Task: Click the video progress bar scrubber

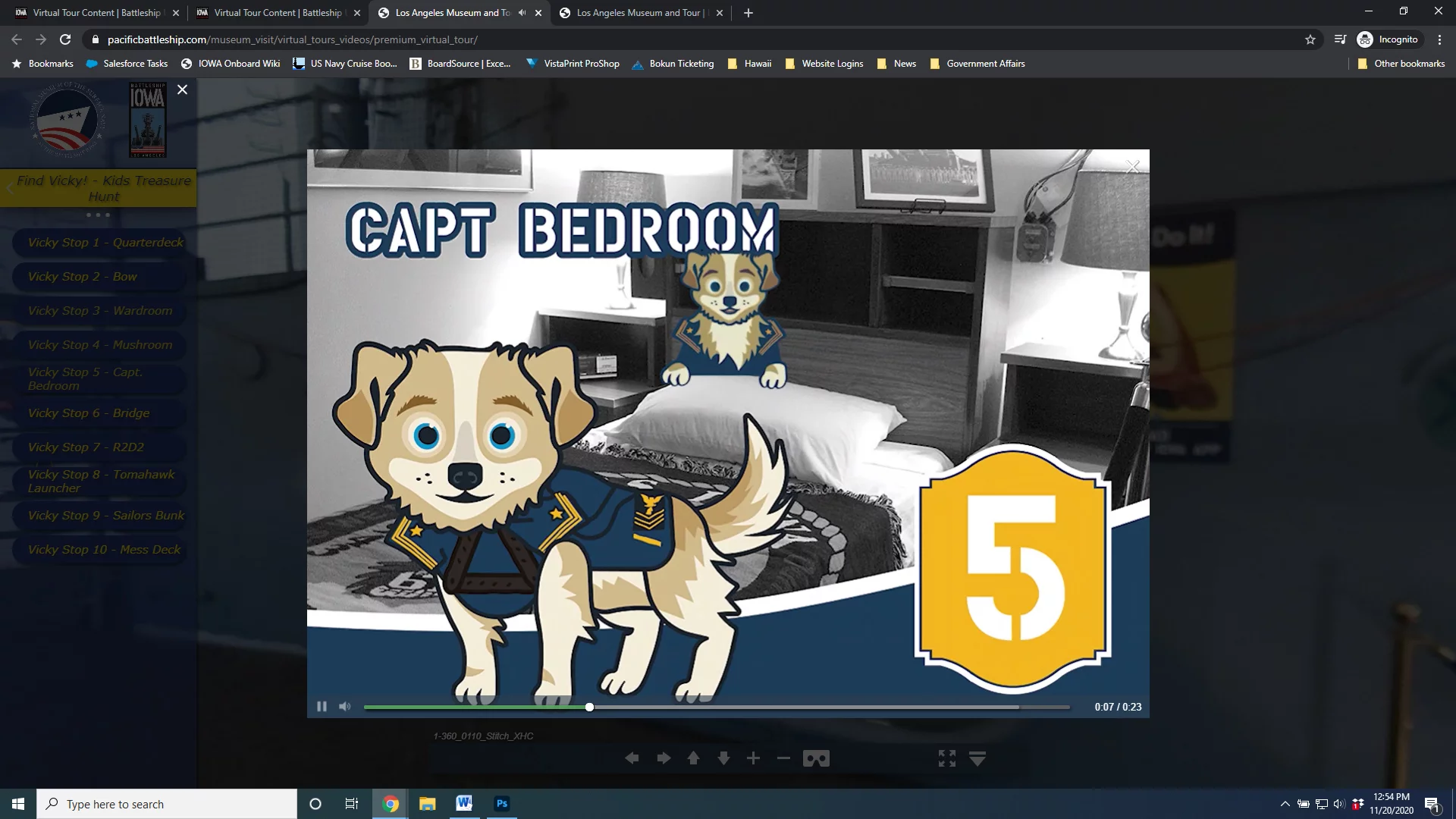Action: click(589, 707)
